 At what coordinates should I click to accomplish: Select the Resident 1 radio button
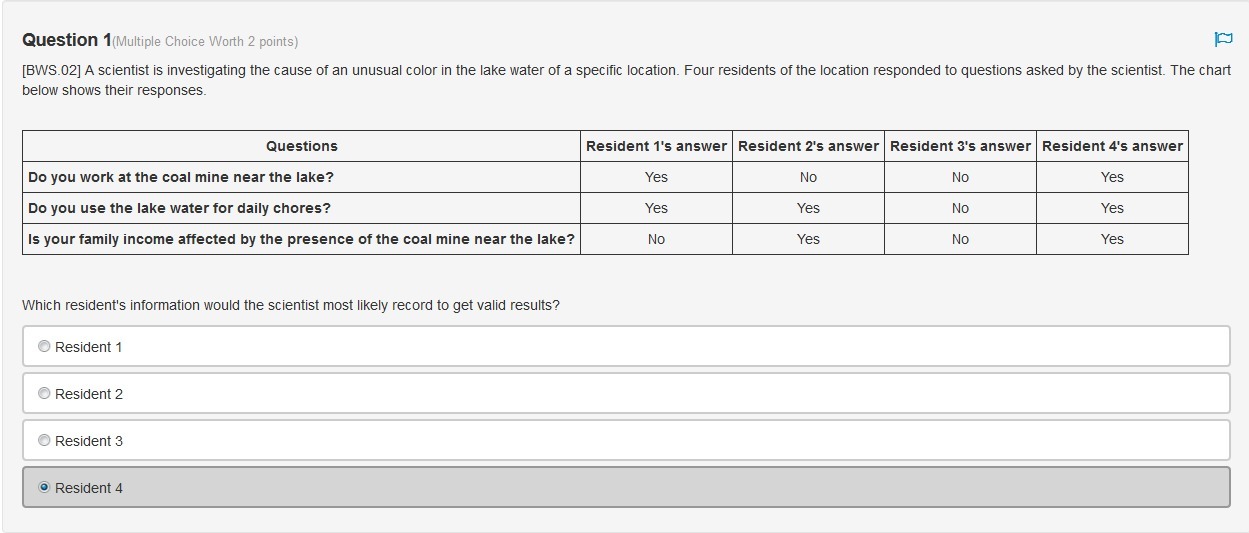coord(44,346)
